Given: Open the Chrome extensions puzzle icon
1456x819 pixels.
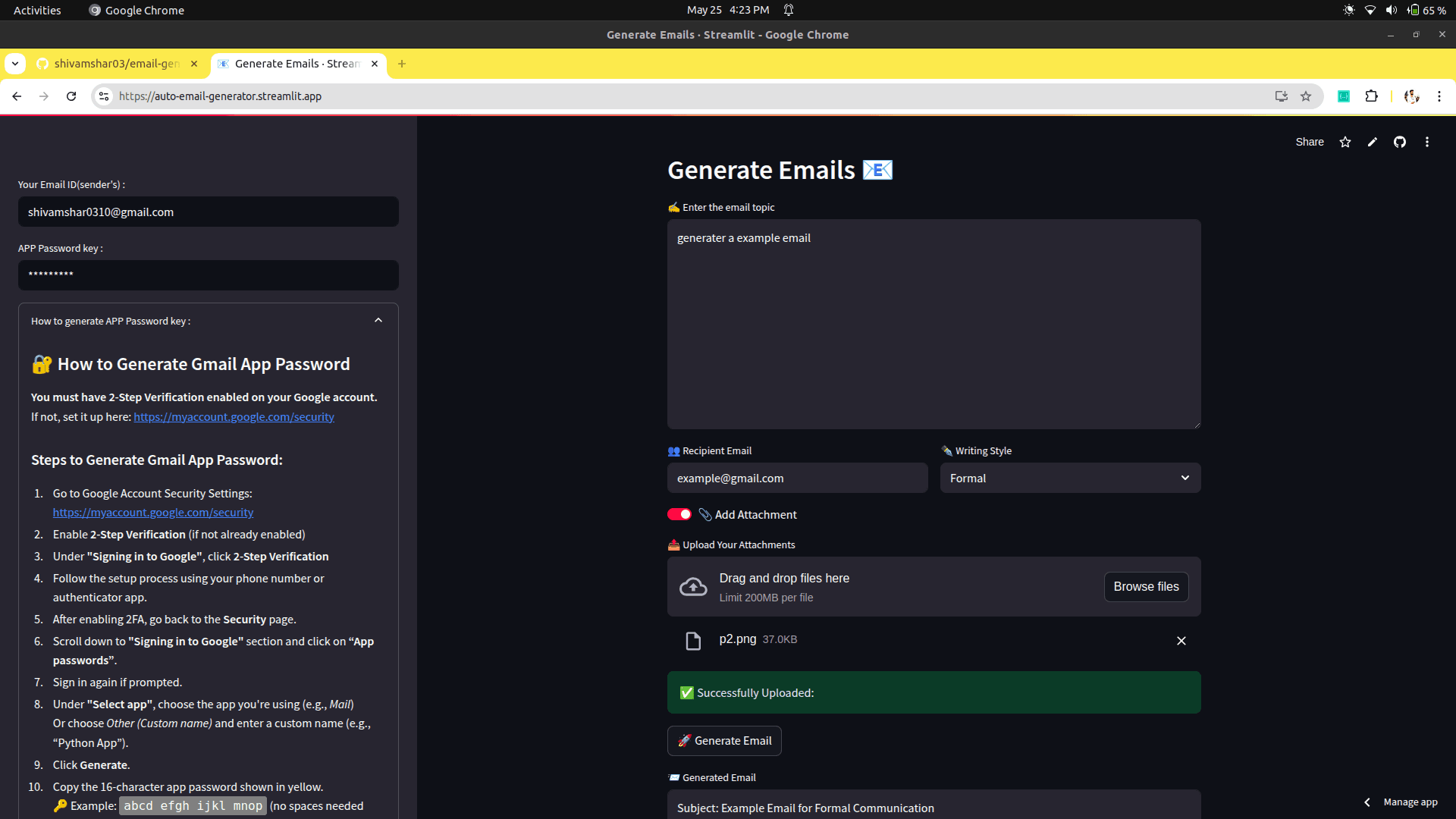Looking at the screenshot, I should coord(1372,96).
